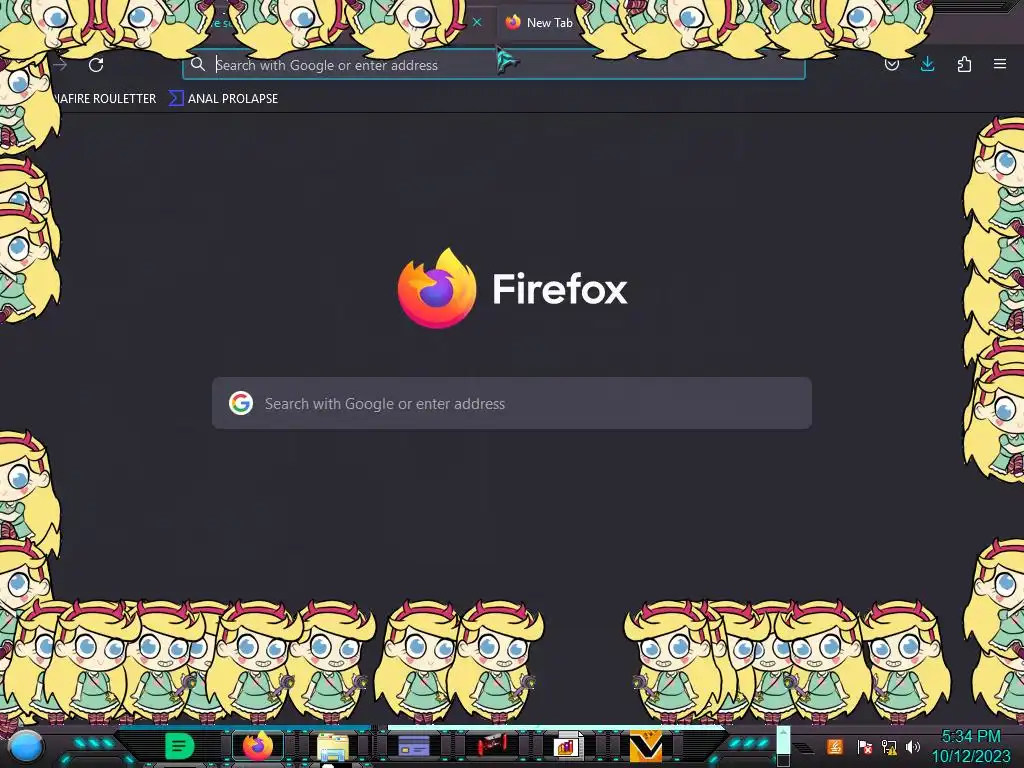Switch to the New Tab tab
1024x768 pixels.
(x=539, y=22)
